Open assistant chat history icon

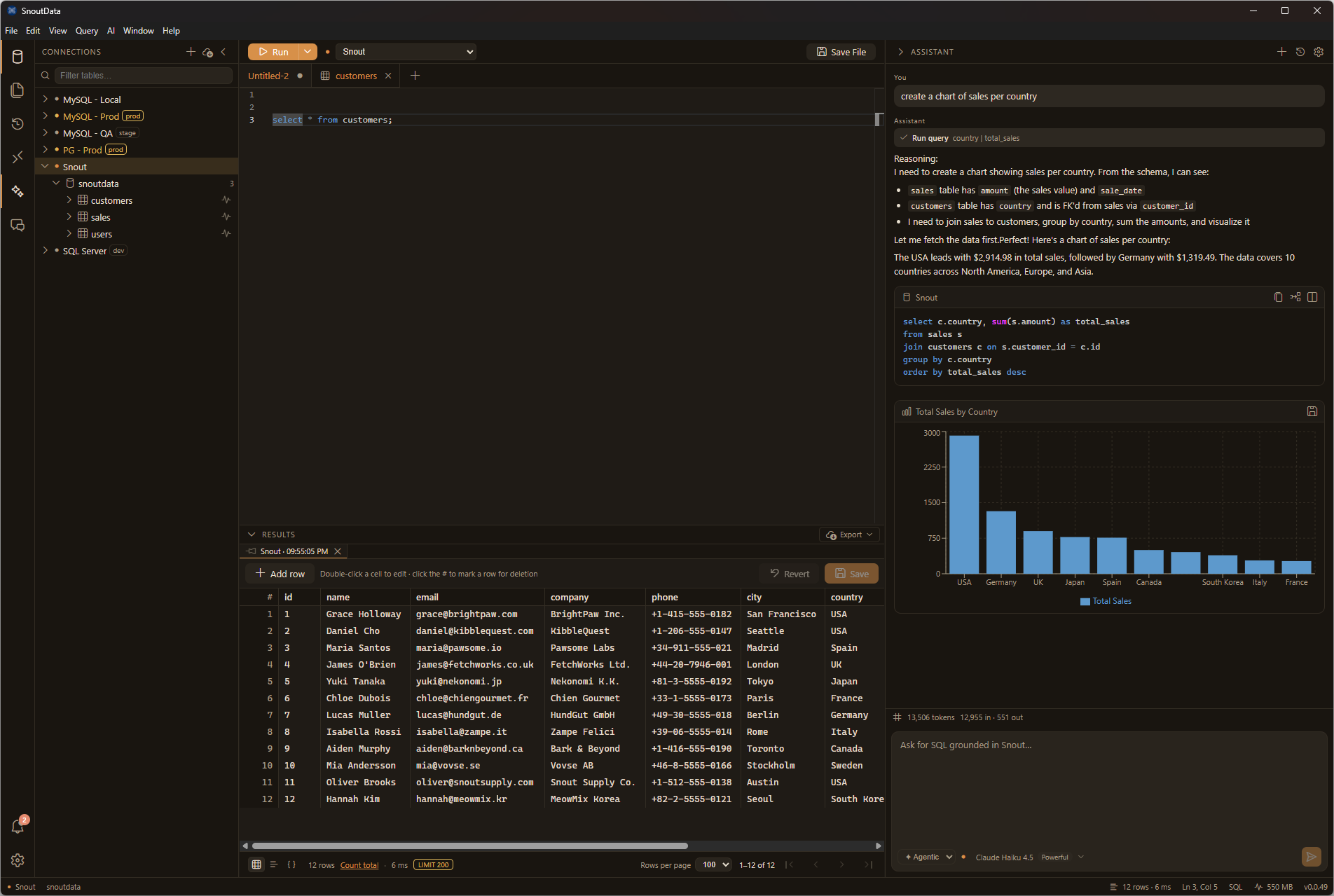(1300, 52)
